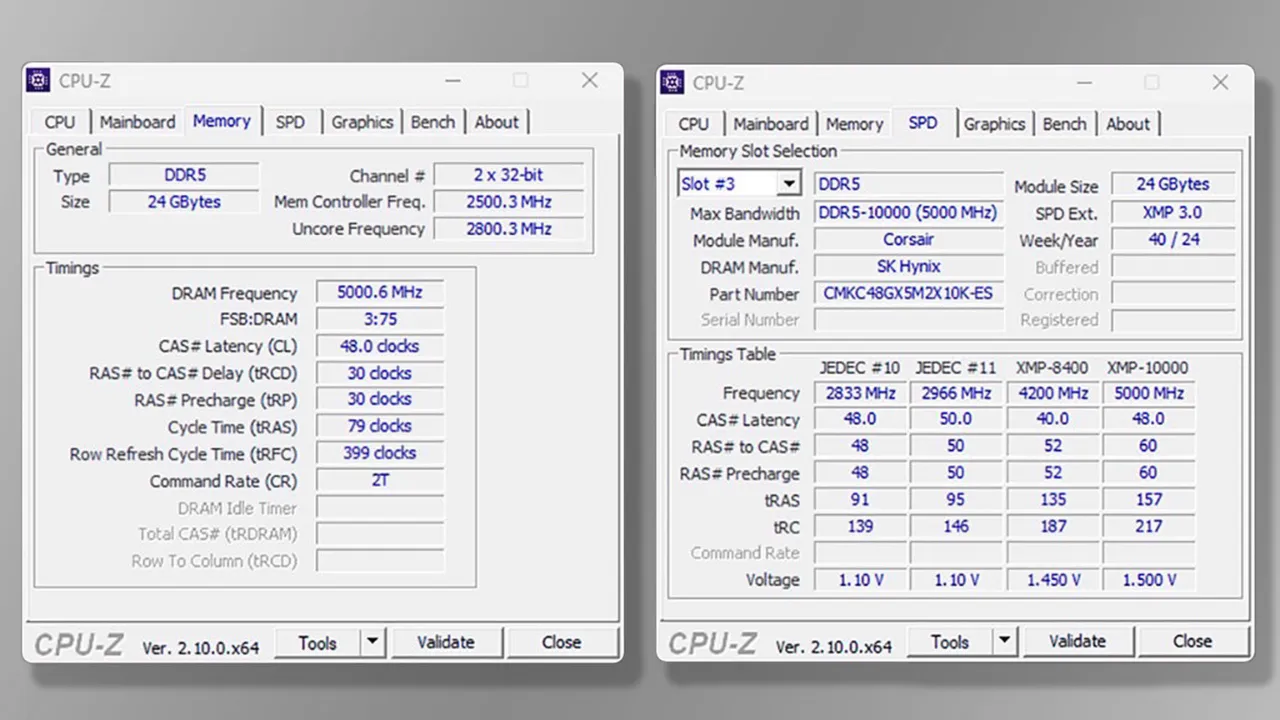Open the About tab in the left window
This screenshot has height=720, width=1280.
(x=497, y=122)
